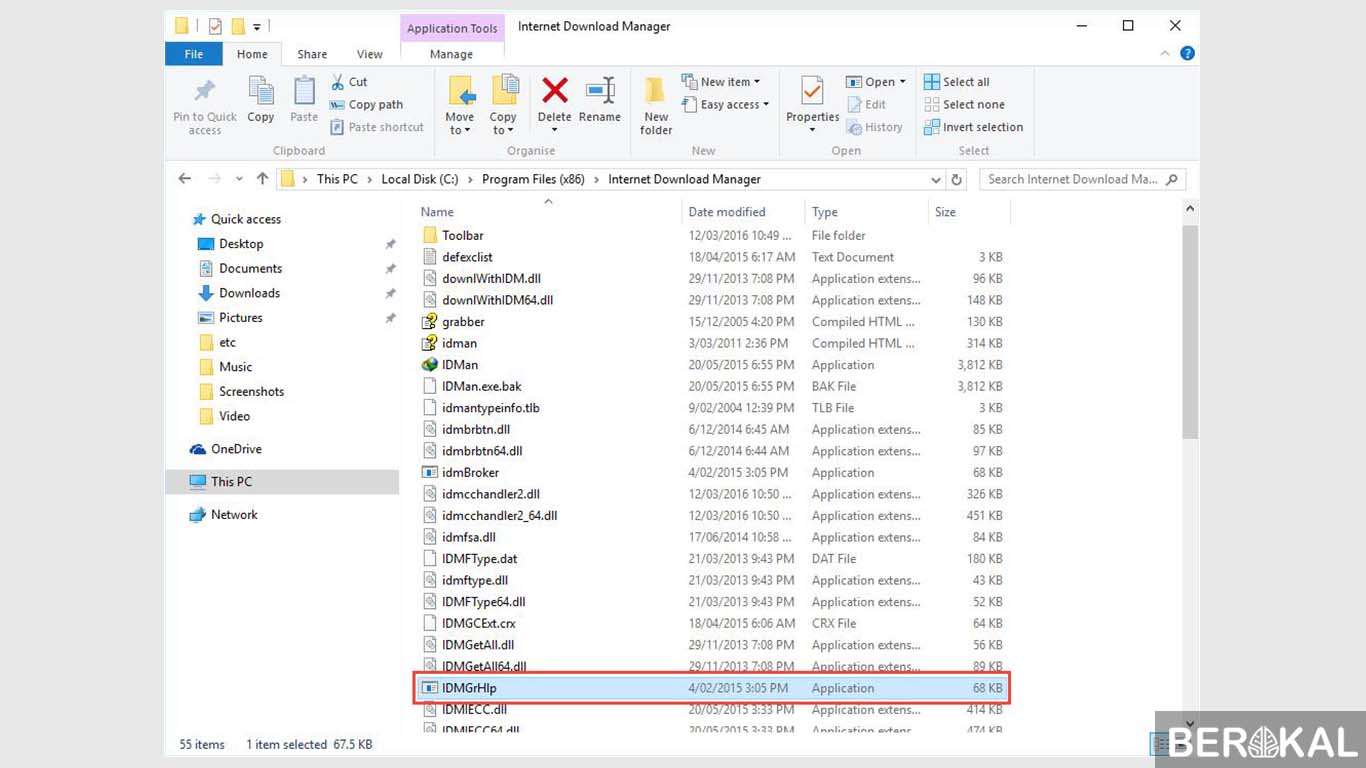This screenshot has width=1366, height=768.
Task: Select the idmantypeinfo.tlb file
Action: click(491, 408)
